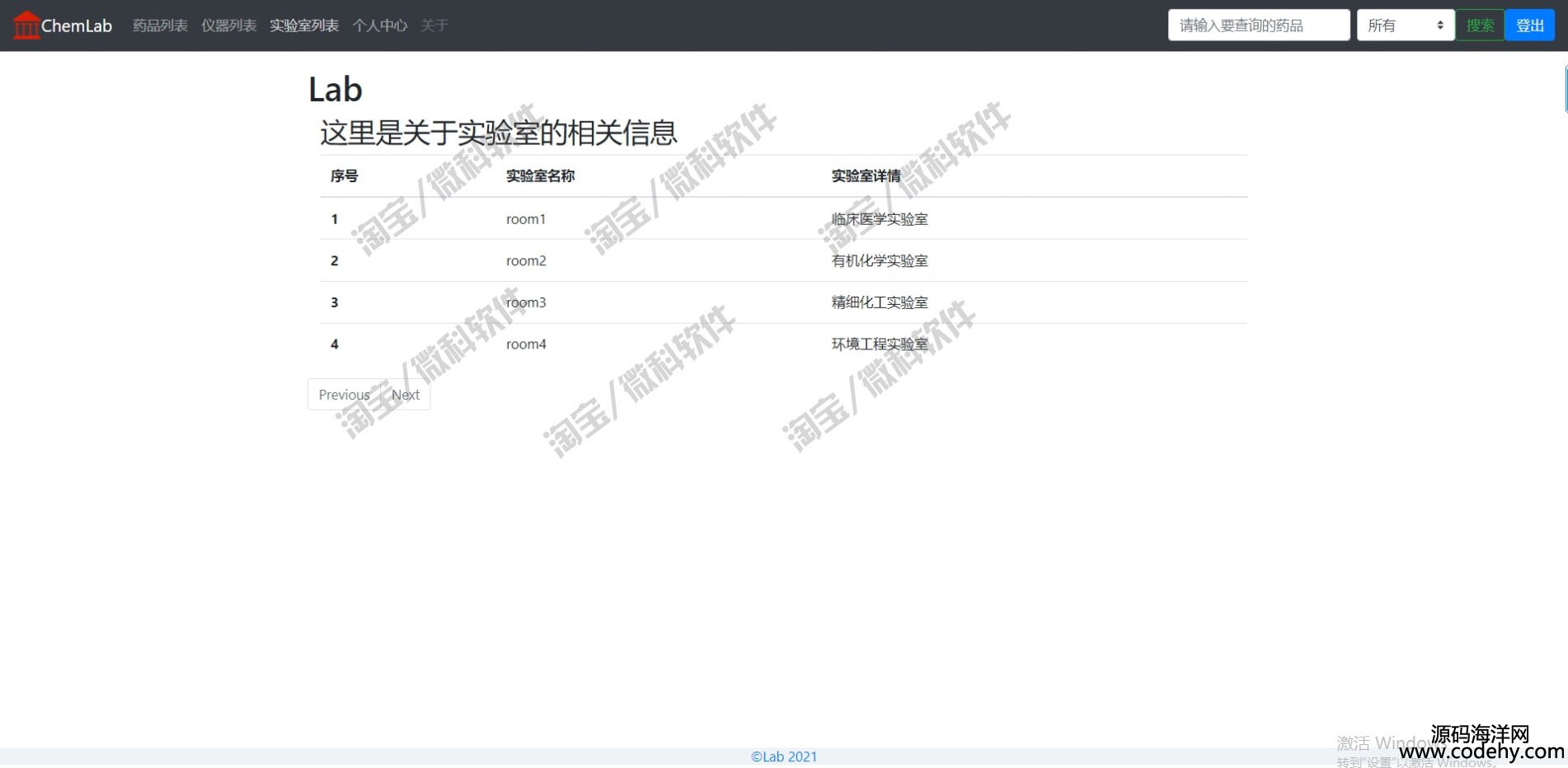
Task: Click the ©Lab 2021 footer link
Action: coord(784,756)
